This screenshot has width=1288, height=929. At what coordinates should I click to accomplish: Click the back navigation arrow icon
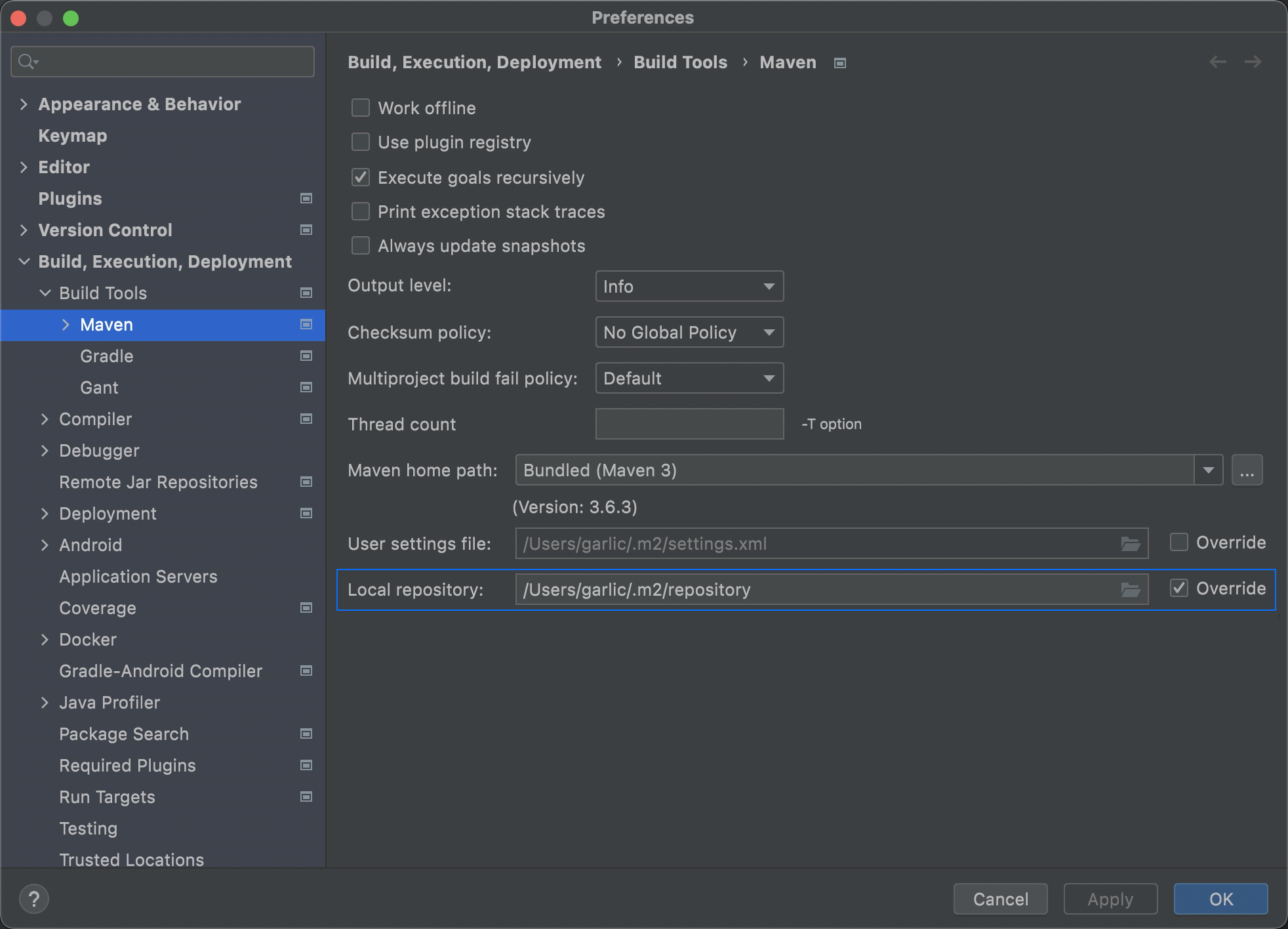(x=1218, y=62)
